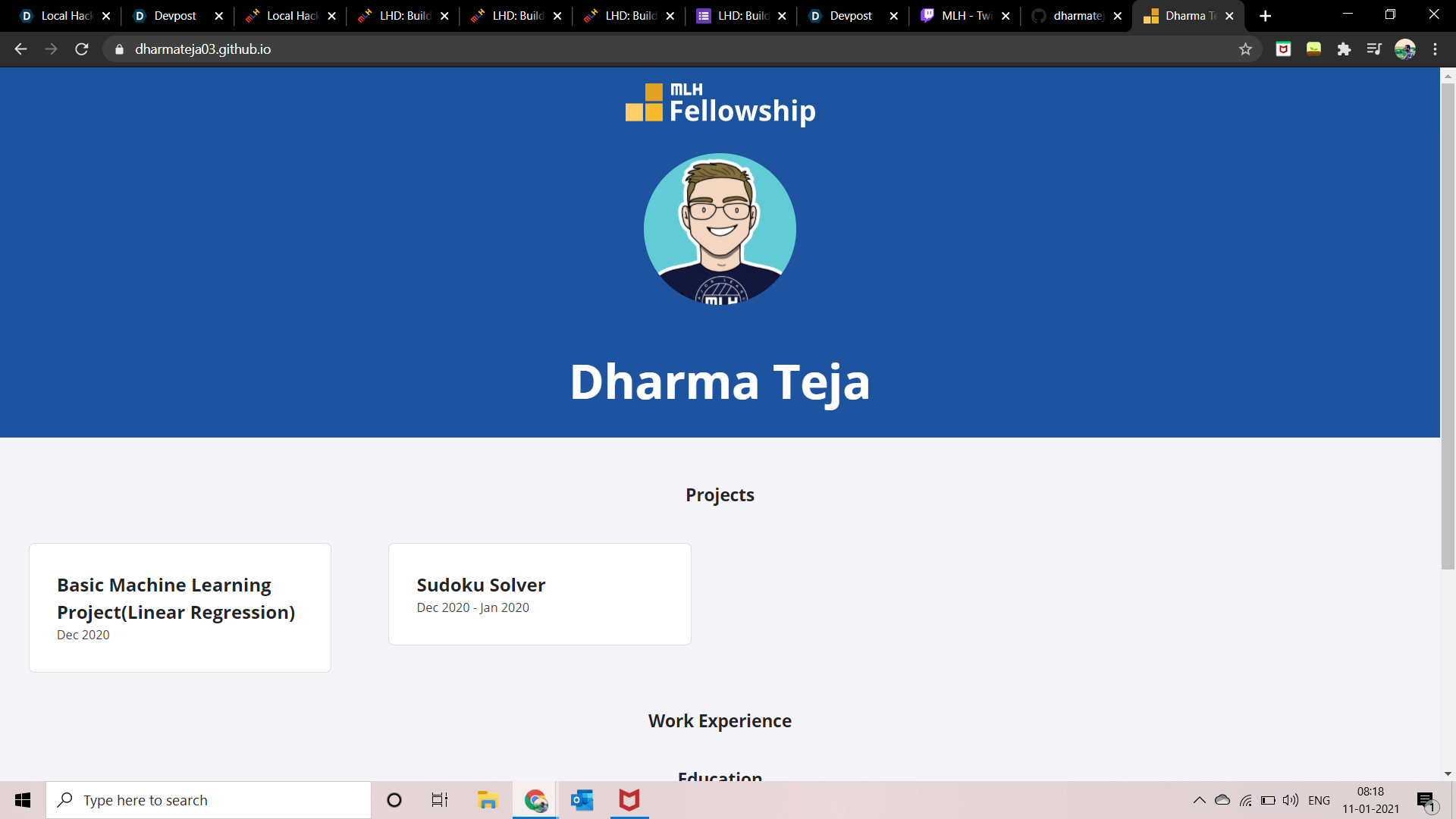
Task: Click the MLH Fellowship logo
Action: point(720,104)
